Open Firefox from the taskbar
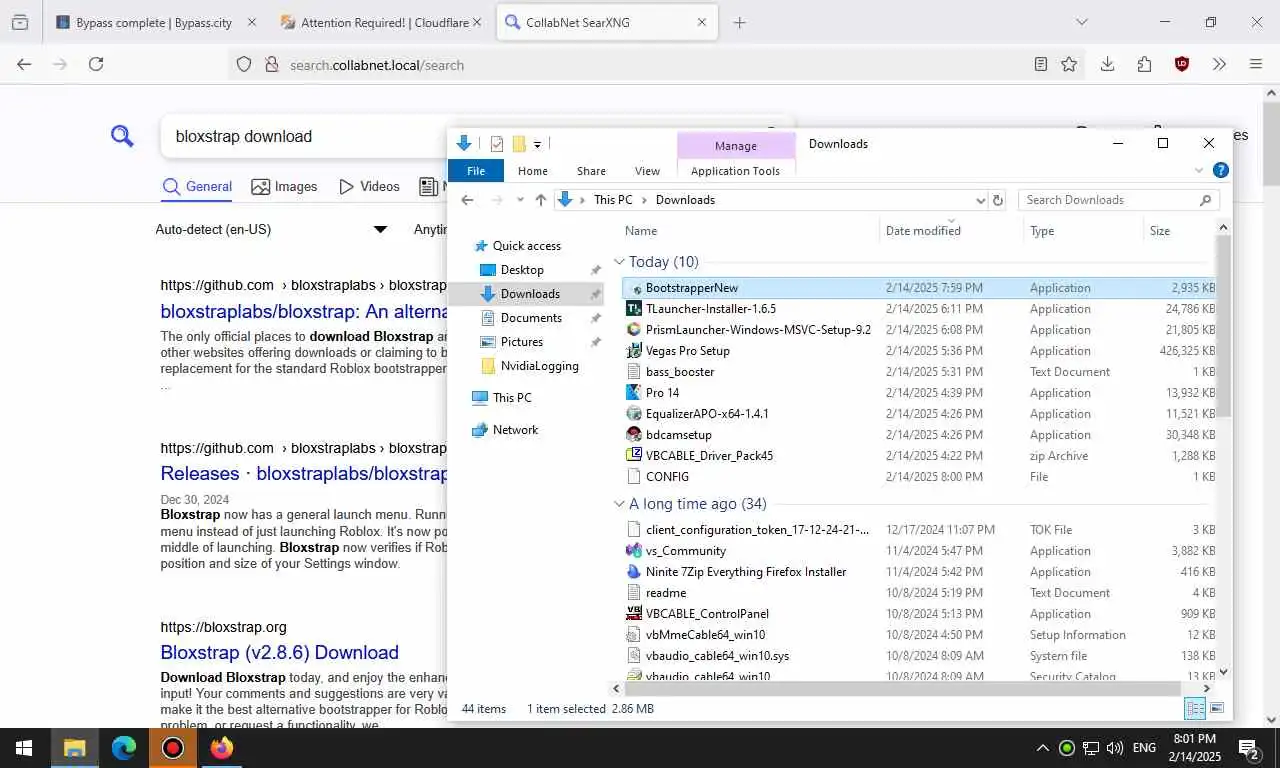The width and height of the screenshot is (1280, 768). pyautogui.click(x=222, y=748)
